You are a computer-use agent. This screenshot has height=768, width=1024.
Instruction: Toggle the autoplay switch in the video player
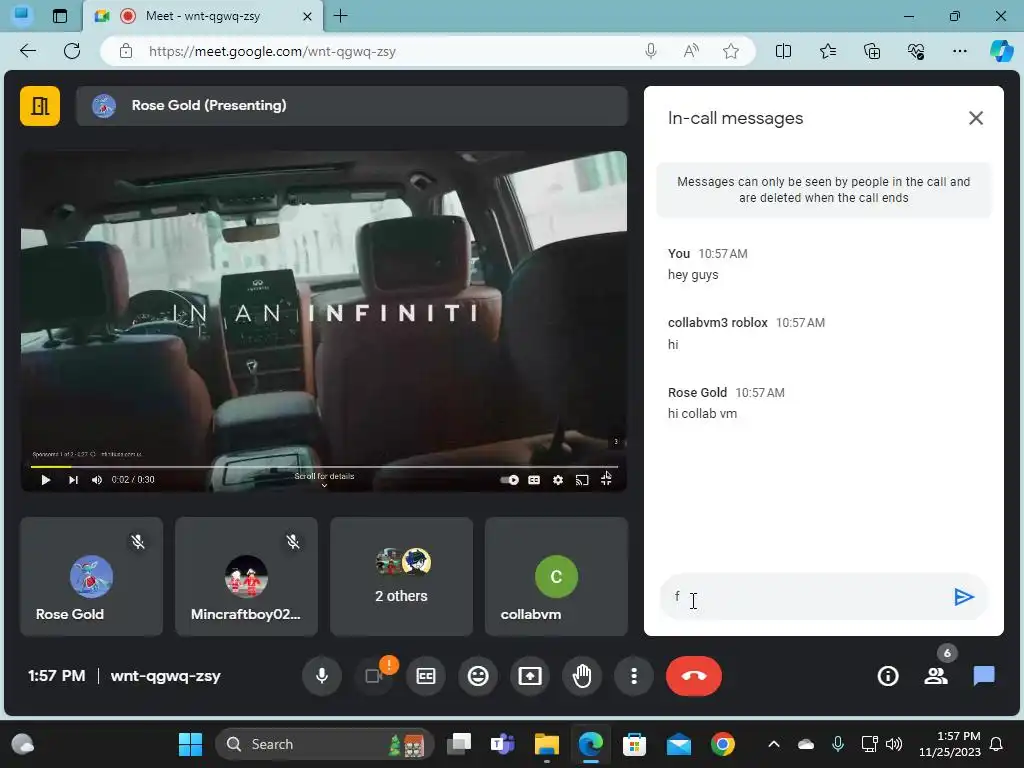[509, 480]
